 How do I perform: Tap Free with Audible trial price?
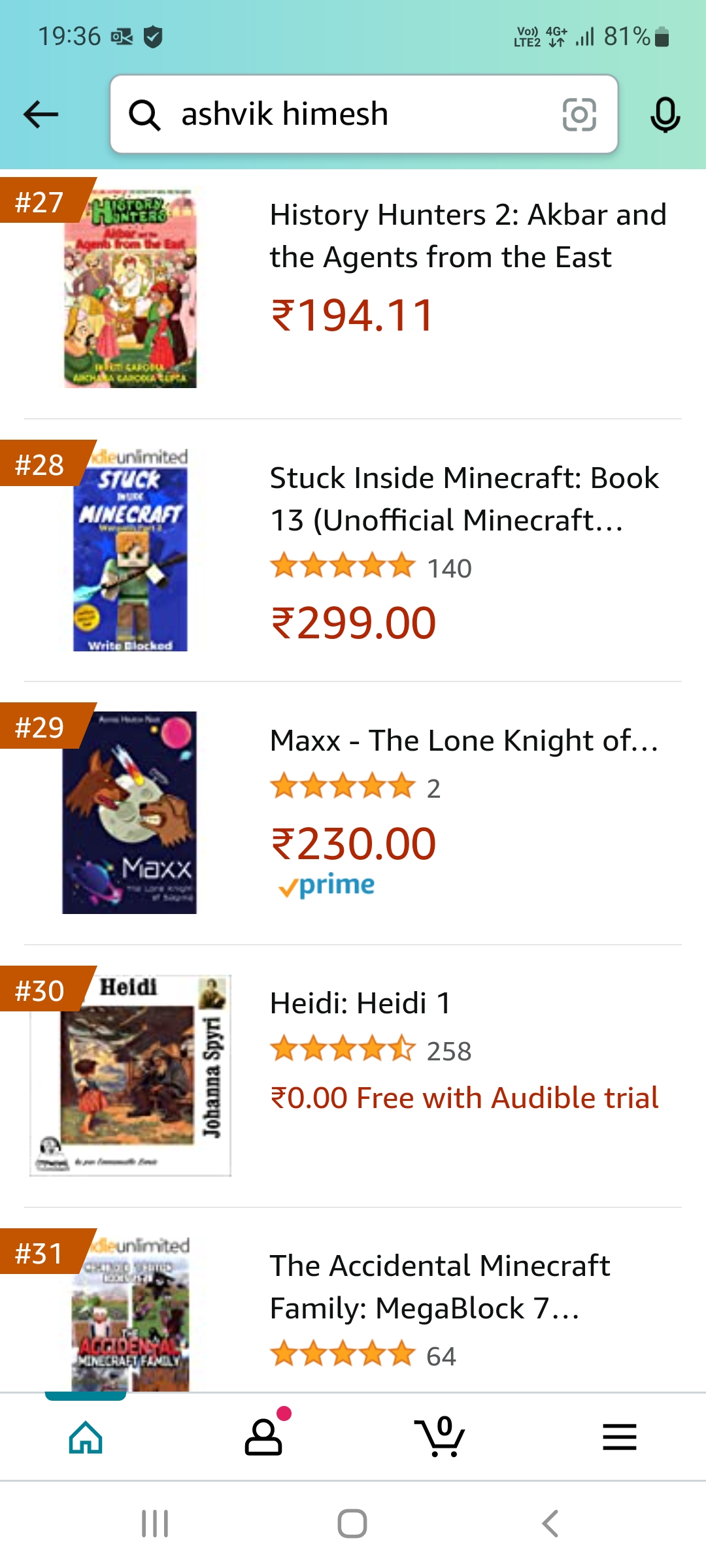tap(464, 1098)
